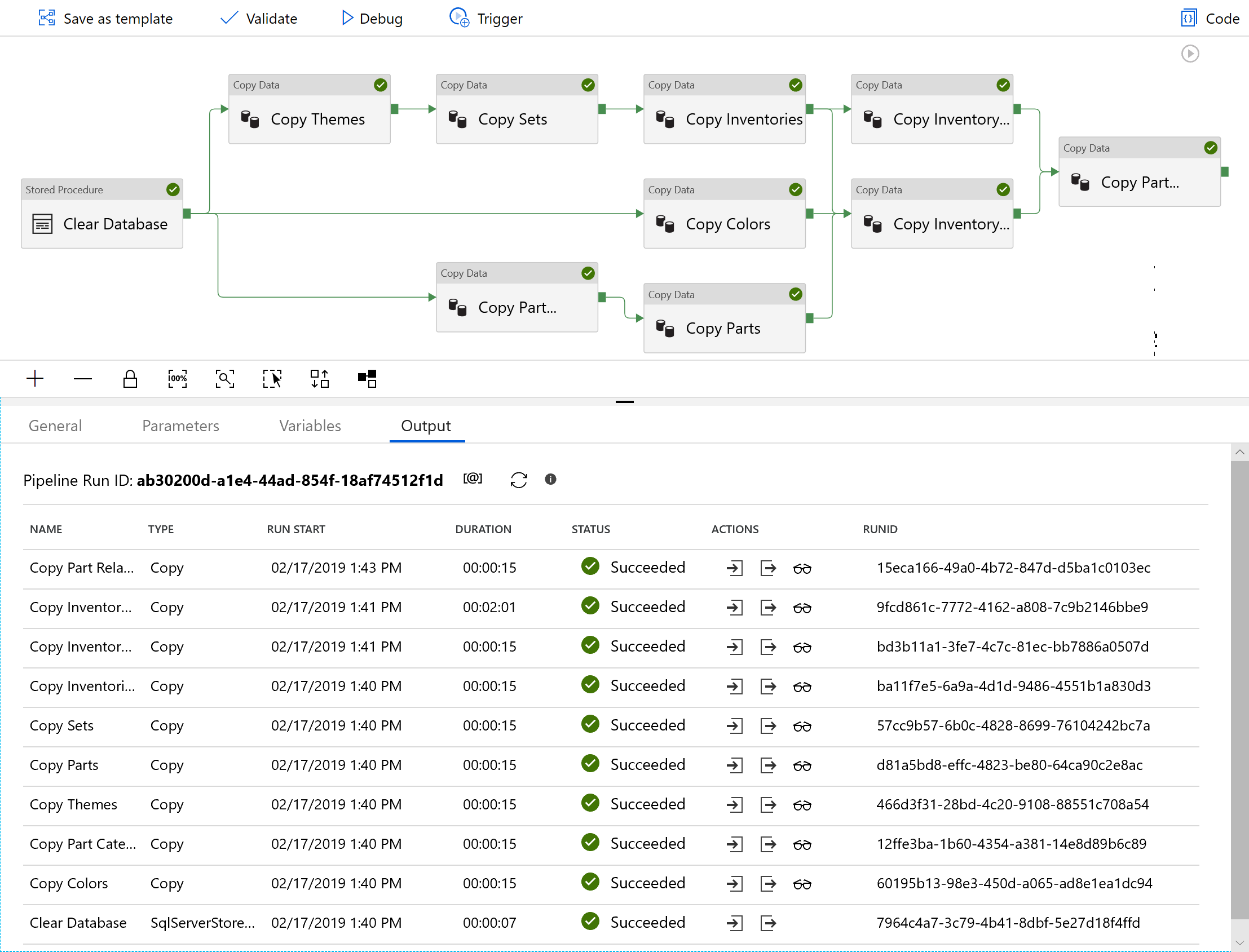
Task: Click zoom to 100% icon
Action: [178, 379]
